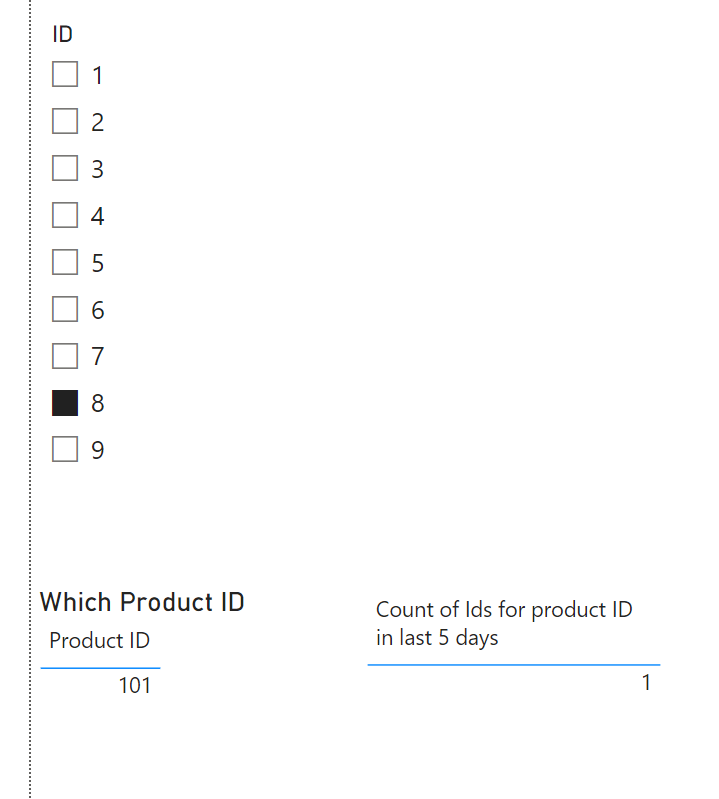This screenshot has height=799, width=719.
Task: Click the ID slicer header label
Action: tap(63, 35)
